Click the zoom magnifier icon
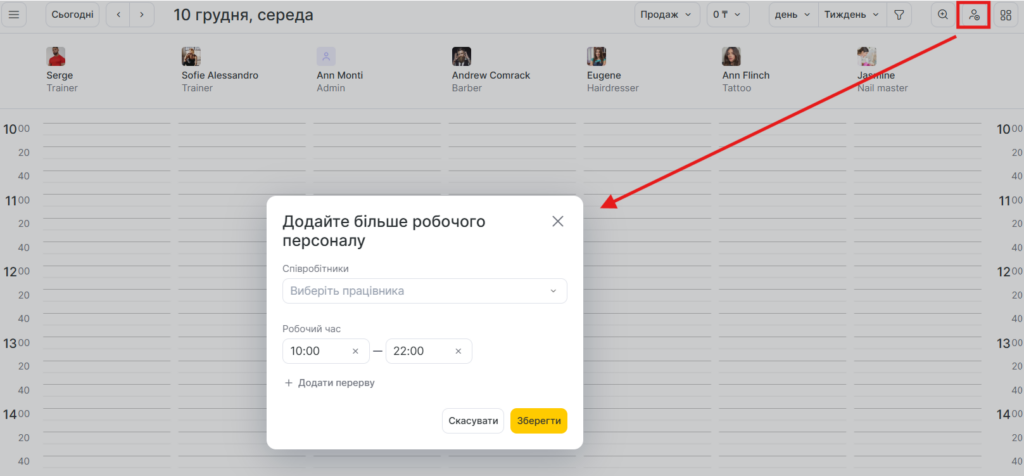1024x476 pixels. pyautogui.click(x=942, y=15)
